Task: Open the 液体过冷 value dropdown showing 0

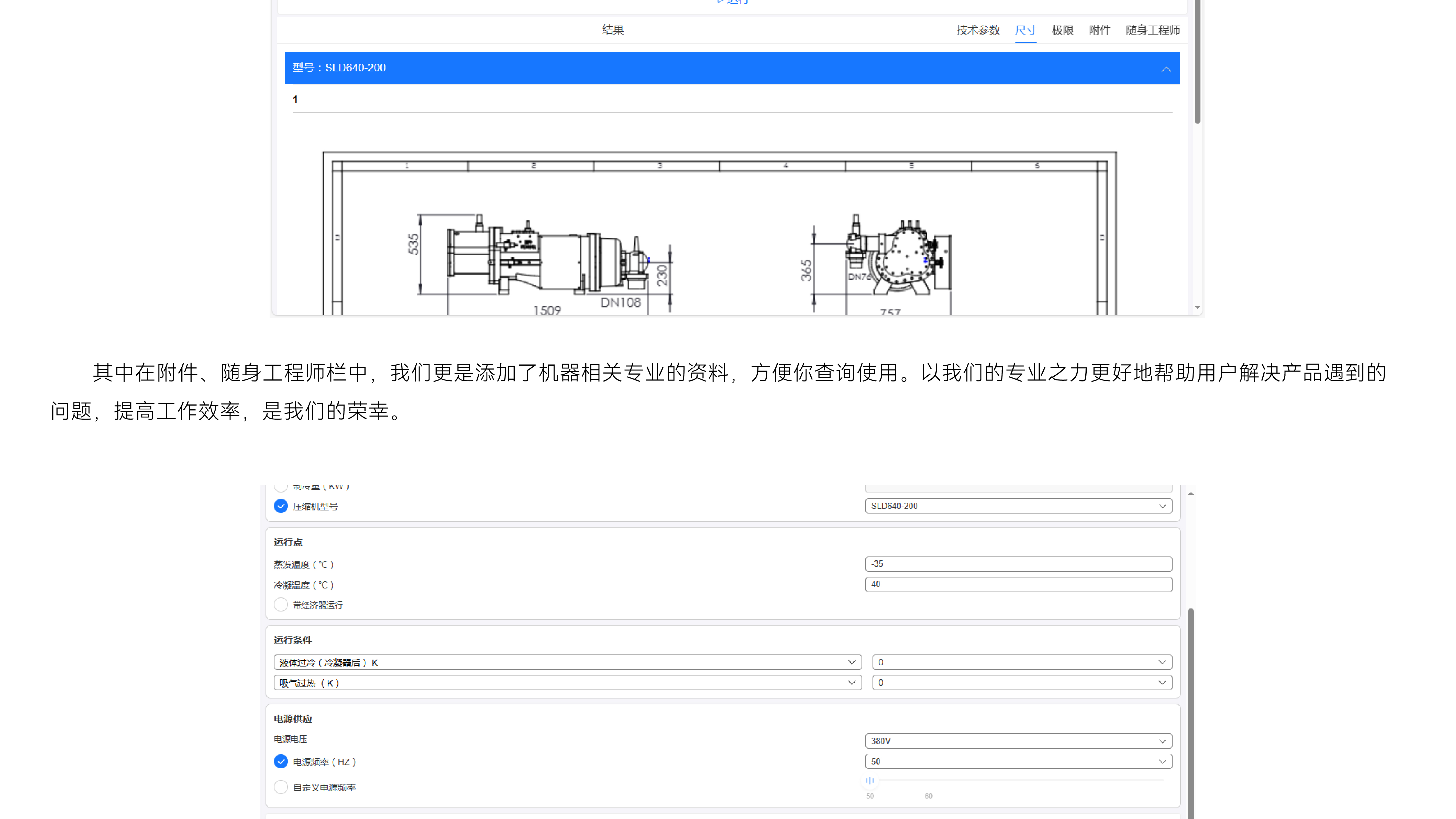Action: (1022, 662)
